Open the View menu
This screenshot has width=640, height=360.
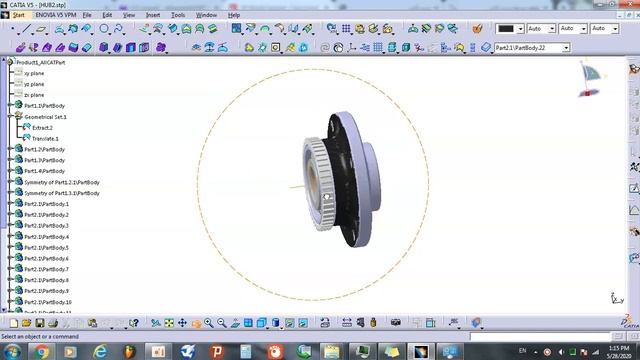click(129, 15)
